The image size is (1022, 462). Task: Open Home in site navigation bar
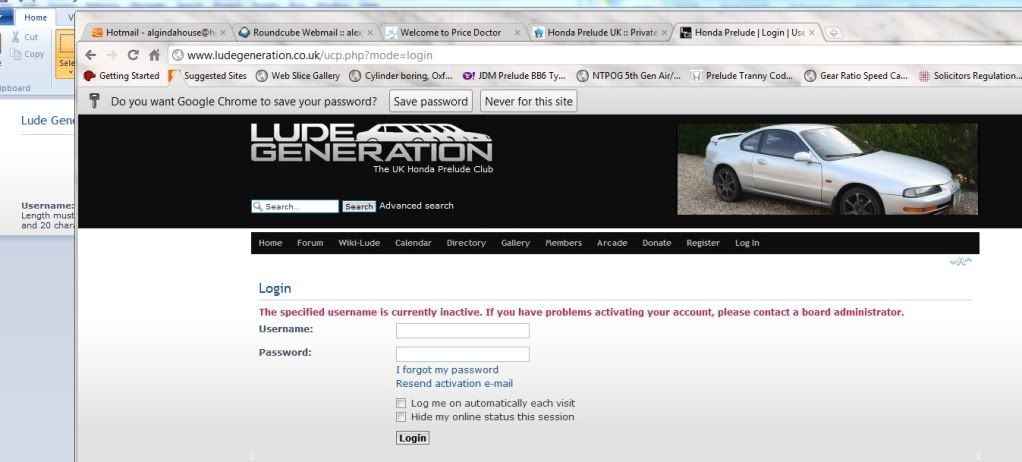(270, 243)
